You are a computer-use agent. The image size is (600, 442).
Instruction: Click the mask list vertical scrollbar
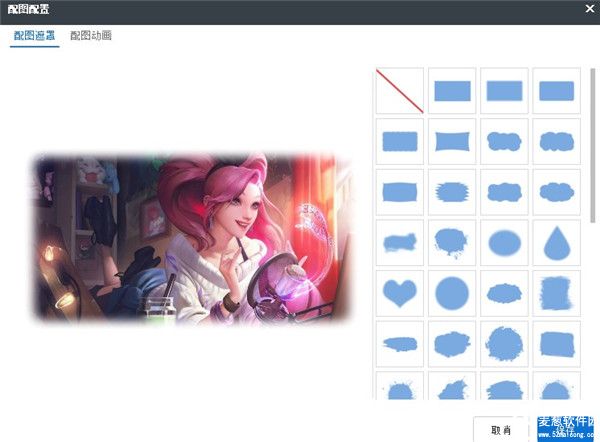(x=593, y=145)
